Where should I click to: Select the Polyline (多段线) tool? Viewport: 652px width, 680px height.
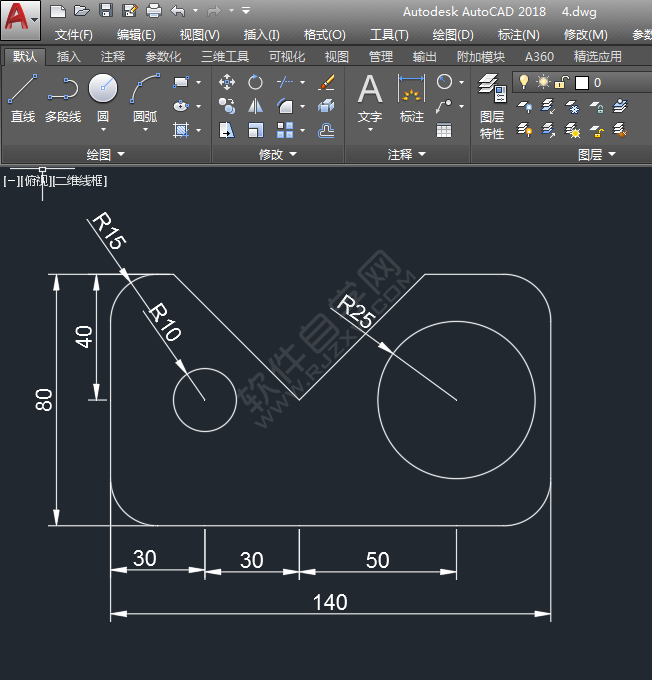pos(62,97)
